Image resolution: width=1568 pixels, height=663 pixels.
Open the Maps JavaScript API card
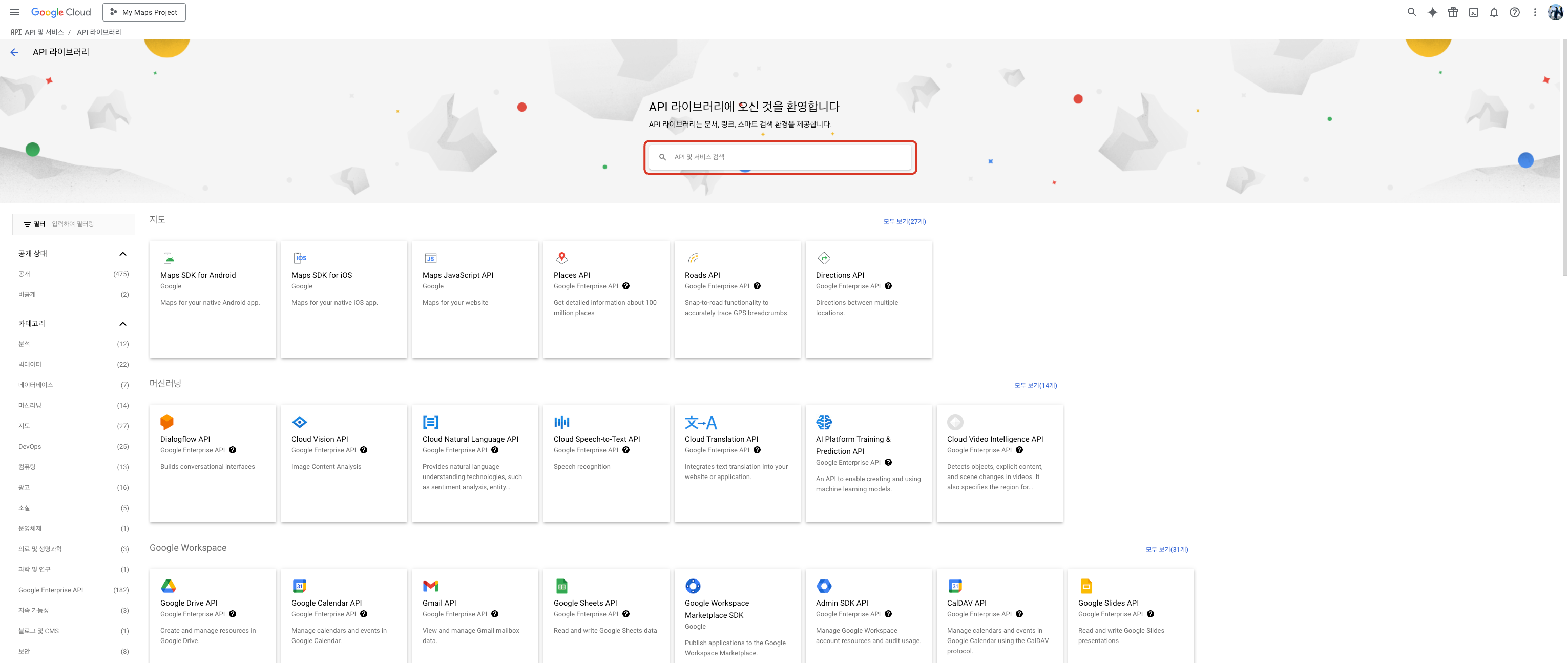coord(475,299)
